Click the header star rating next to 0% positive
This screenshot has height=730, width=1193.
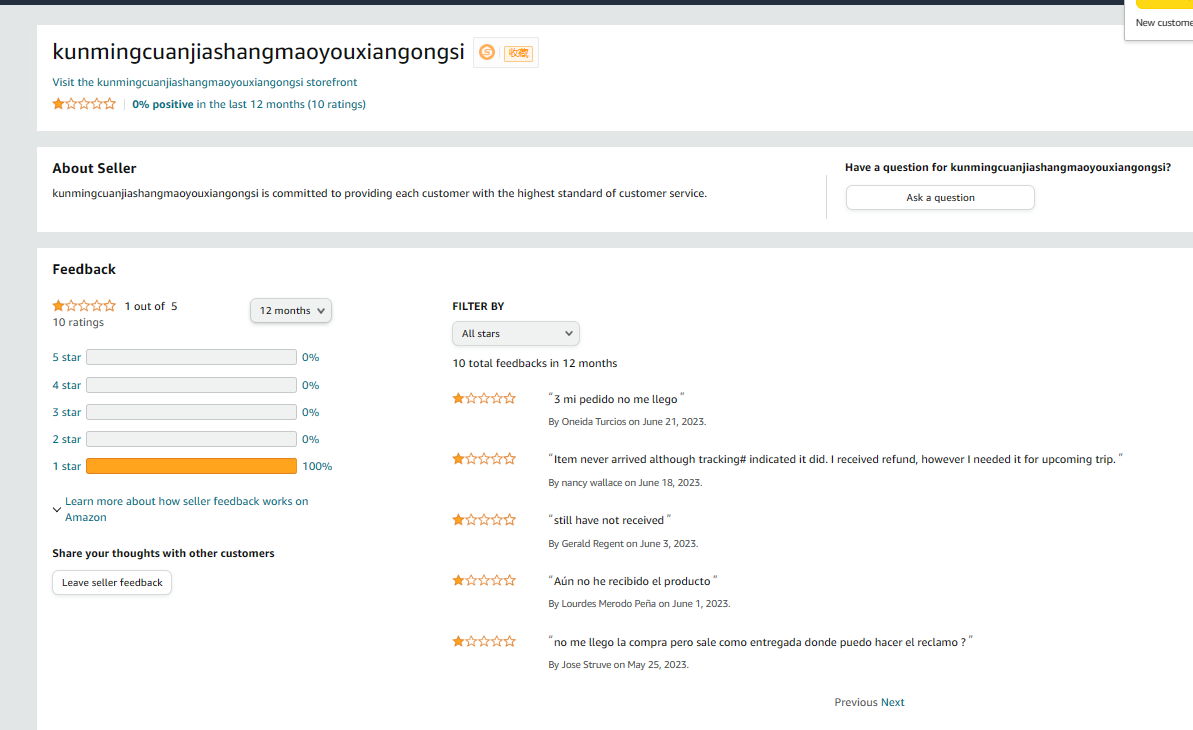pos(84,104)
